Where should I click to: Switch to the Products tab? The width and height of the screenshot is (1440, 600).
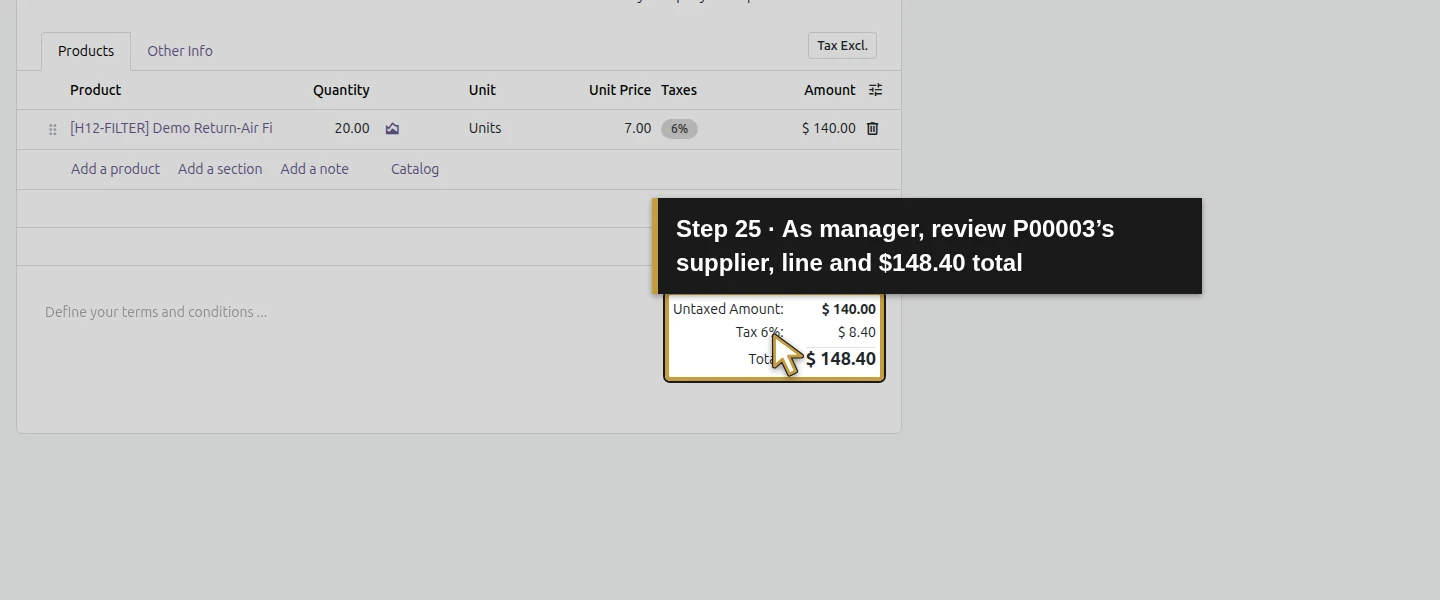86,51
